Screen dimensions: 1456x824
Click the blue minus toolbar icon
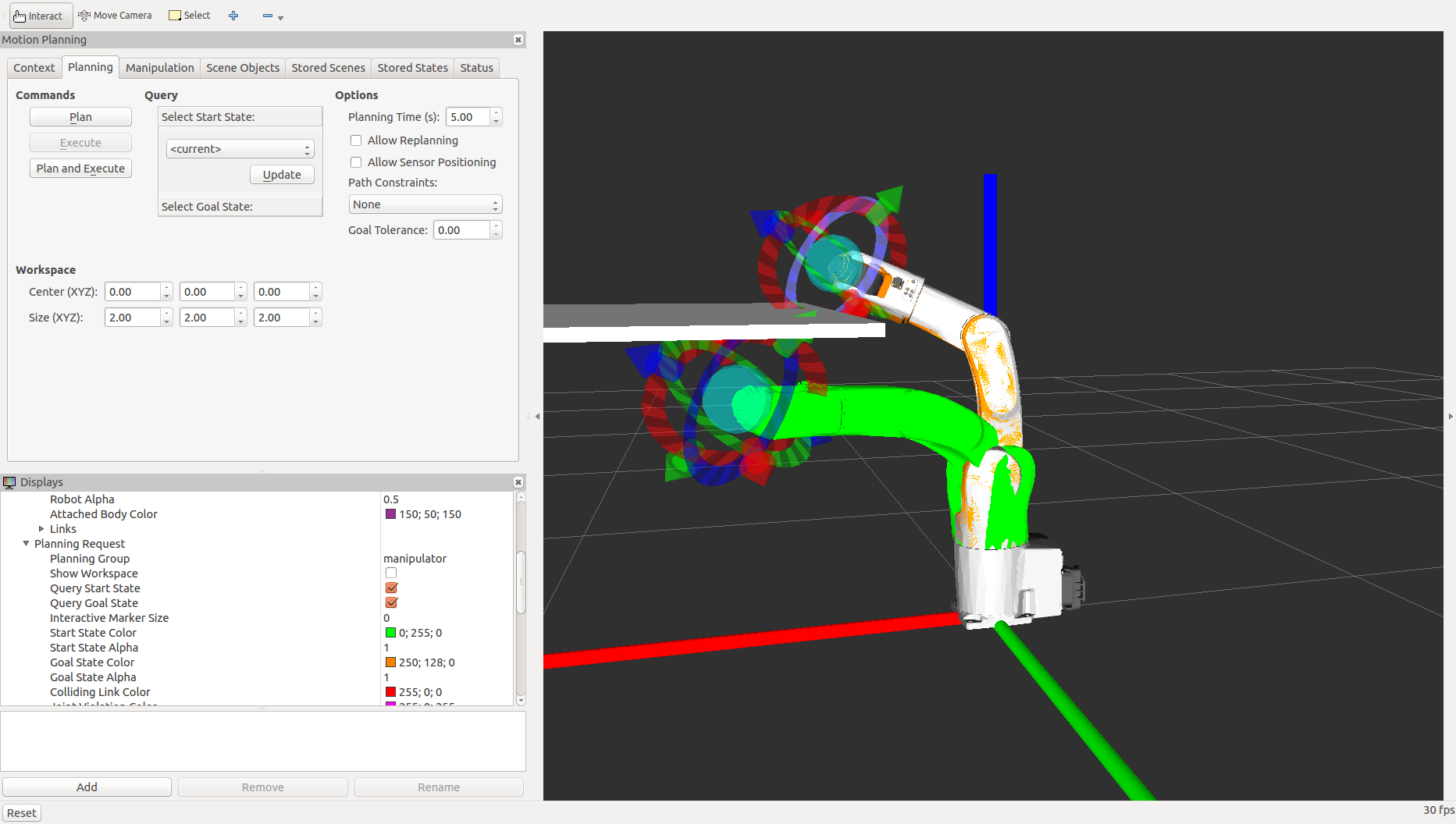[268, 16]
